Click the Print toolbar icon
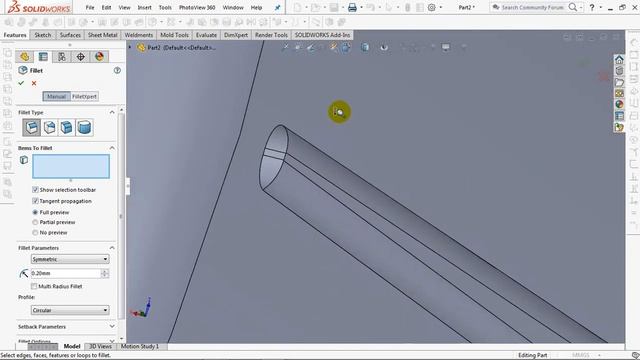Image resolution: width=640 pixels, height=360 pixels. point(352,7)
